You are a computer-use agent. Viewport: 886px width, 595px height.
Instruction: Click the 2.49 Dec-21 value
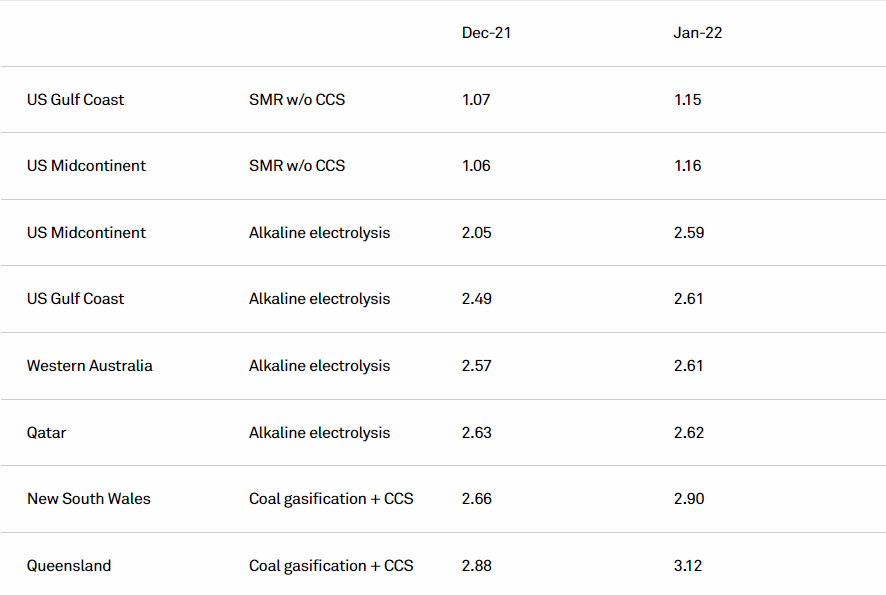point(477,299)
